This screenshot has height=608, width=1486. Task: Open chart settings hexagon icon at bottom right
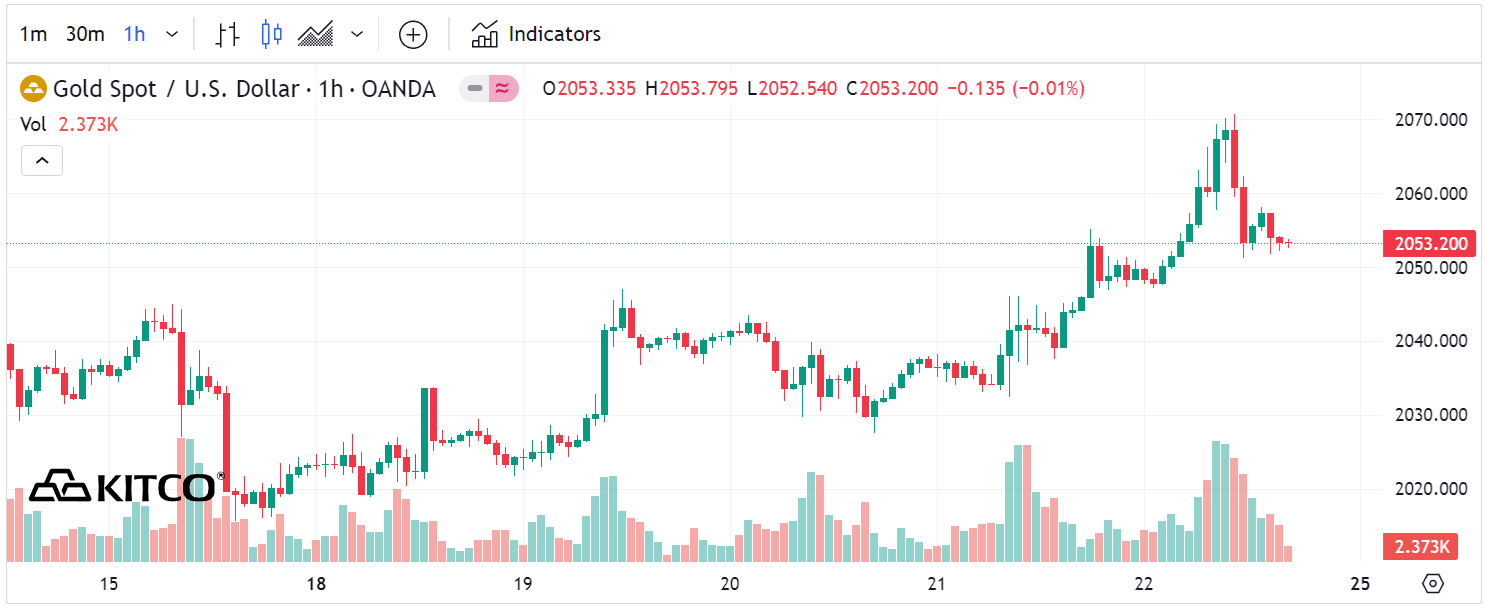tap(1433, 583)
